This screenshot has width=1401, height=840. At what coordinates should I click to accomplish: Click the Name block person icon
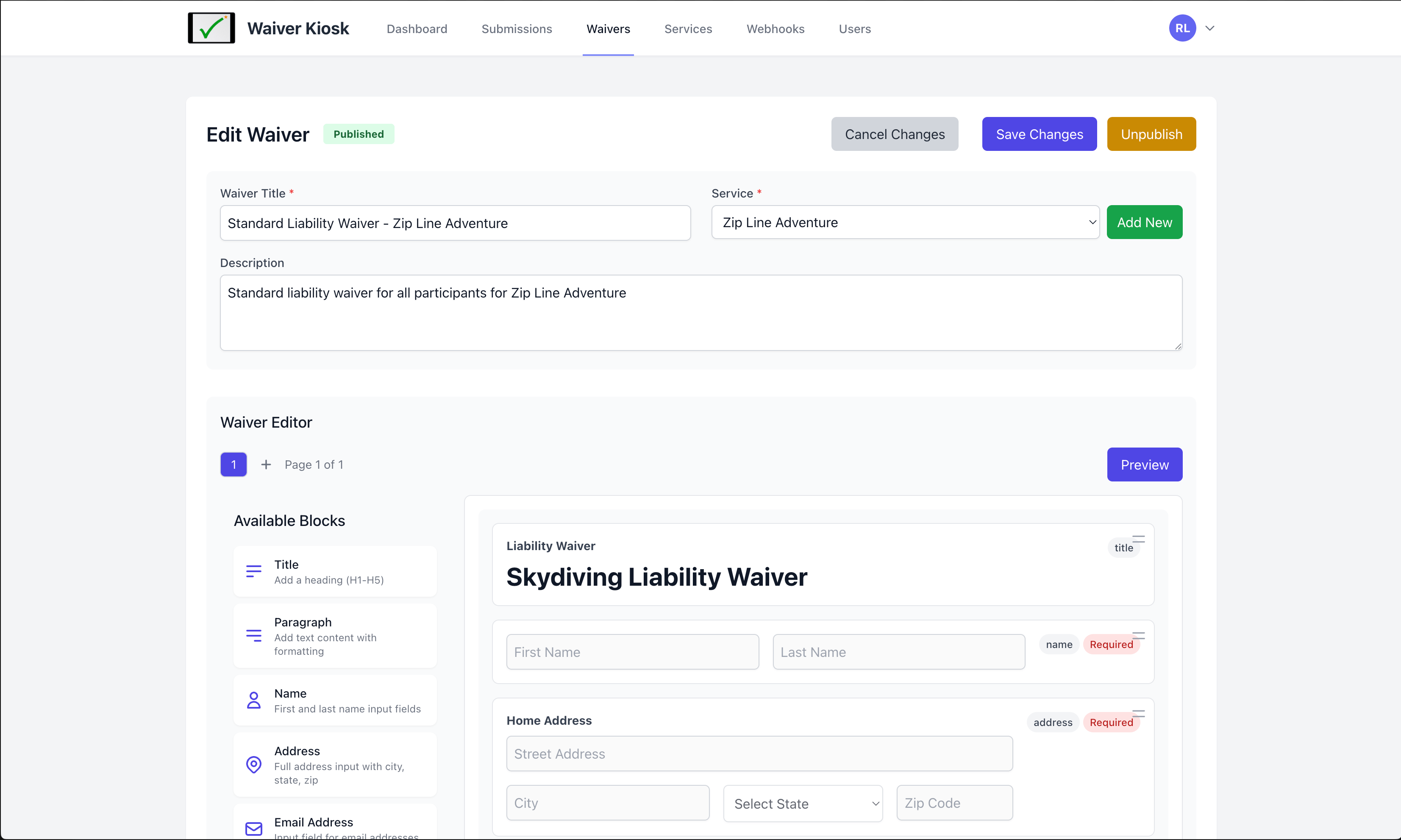pyautogui.click(x=253, y=700)
